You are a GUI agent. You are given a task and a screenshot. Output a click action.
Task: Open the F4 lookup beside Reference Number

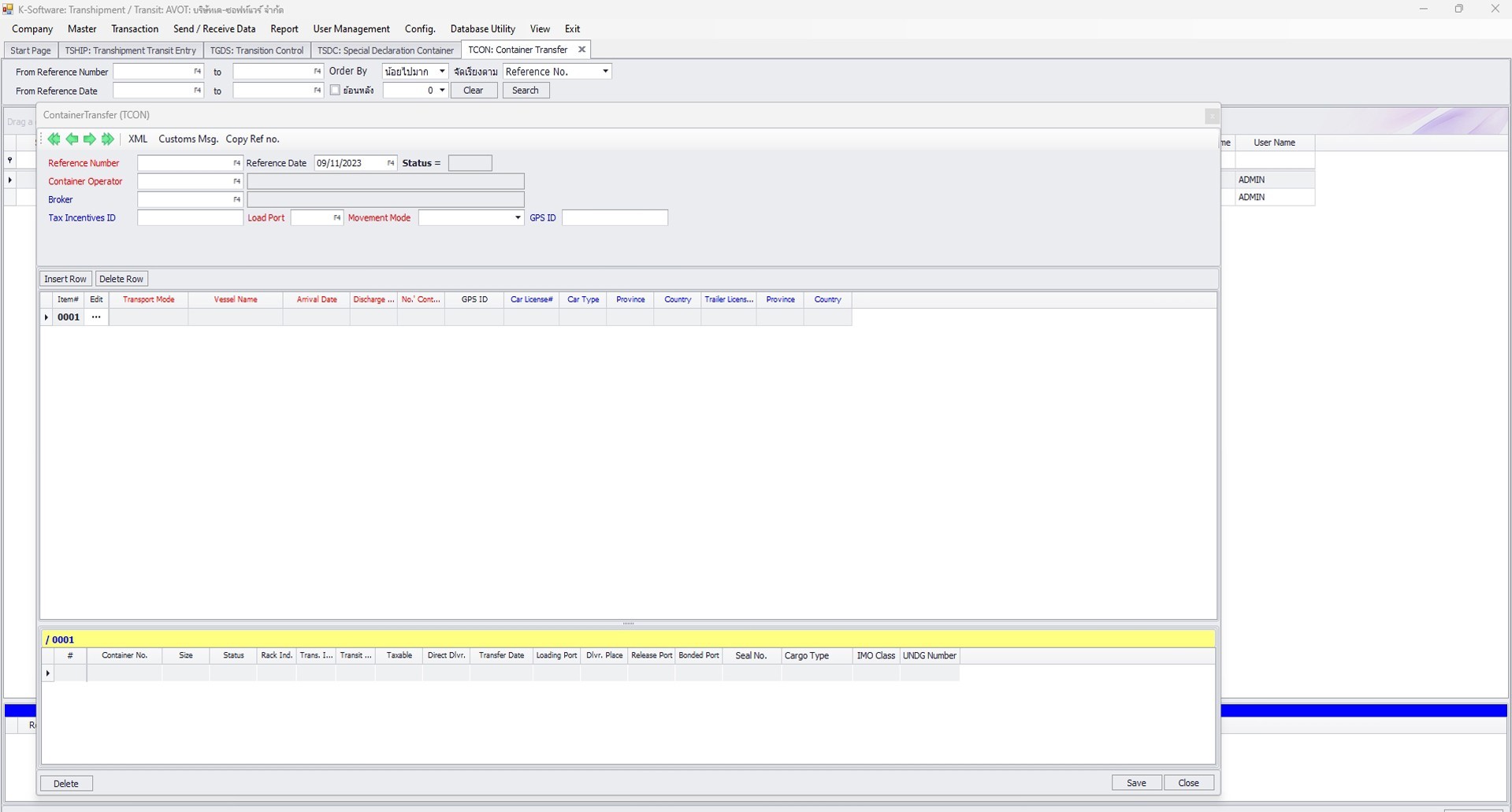[x=236, y=163]
